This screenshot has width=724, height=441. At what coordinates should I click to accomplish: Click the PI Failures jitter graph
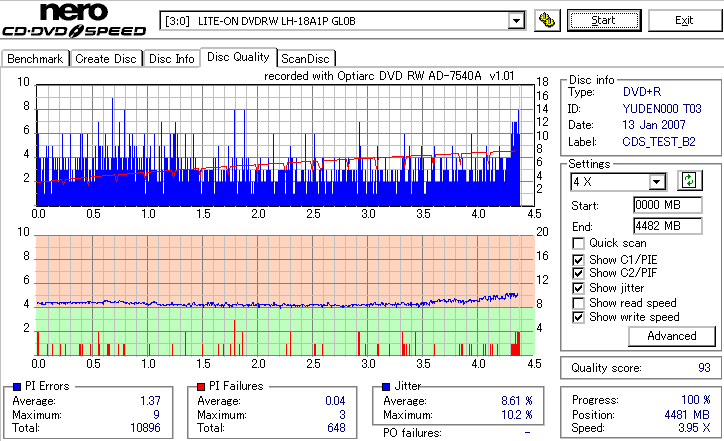[x=285, y=296]
